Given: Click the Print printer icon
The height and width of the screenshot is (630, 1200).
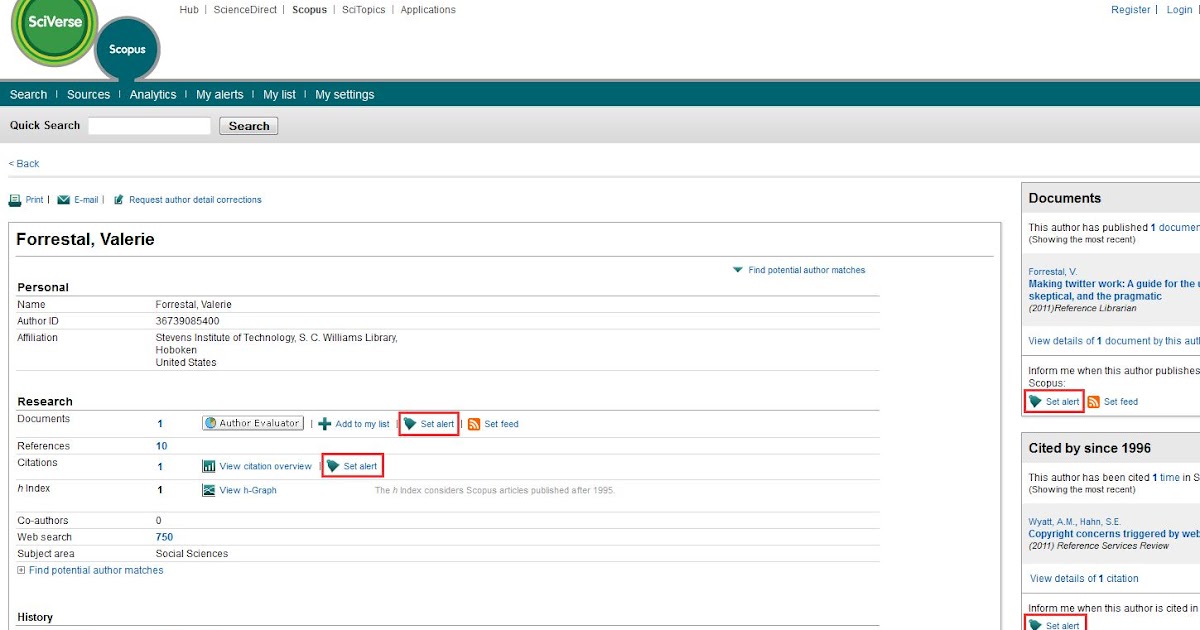Looking at the screenshot, I should tap(15, 200).
